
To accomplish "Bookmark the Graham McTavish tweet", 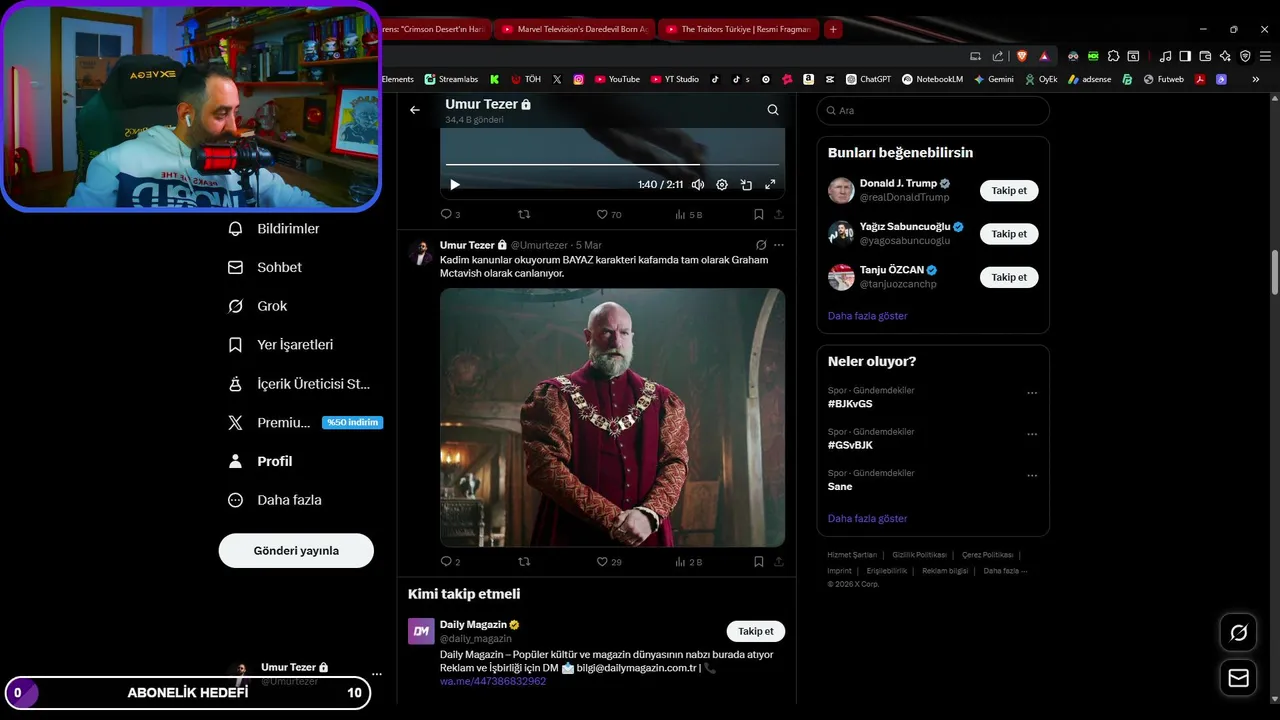I will 759,562.
